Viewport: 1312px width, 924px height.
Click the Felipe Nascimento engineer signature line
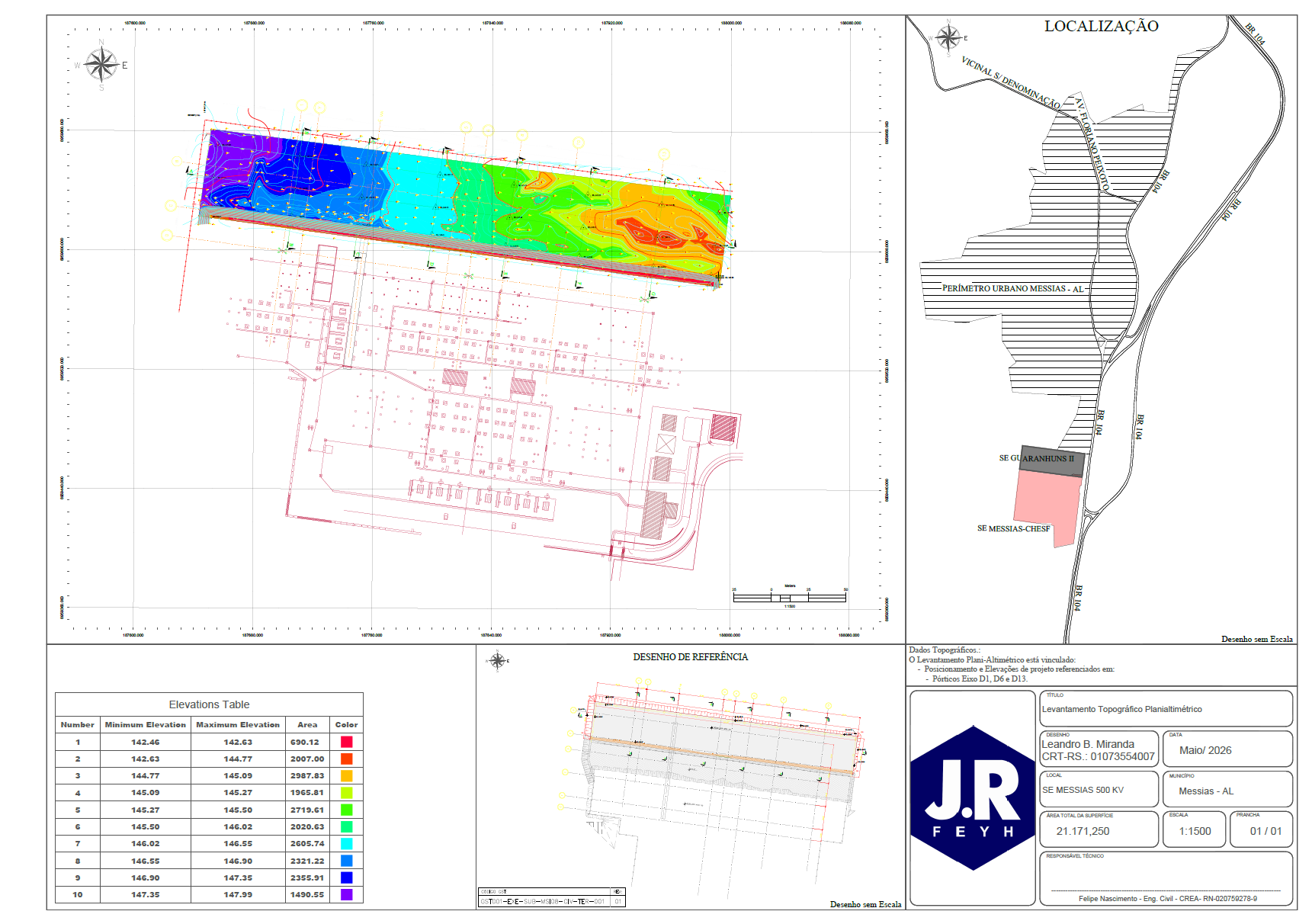(x=1167, y=899)
